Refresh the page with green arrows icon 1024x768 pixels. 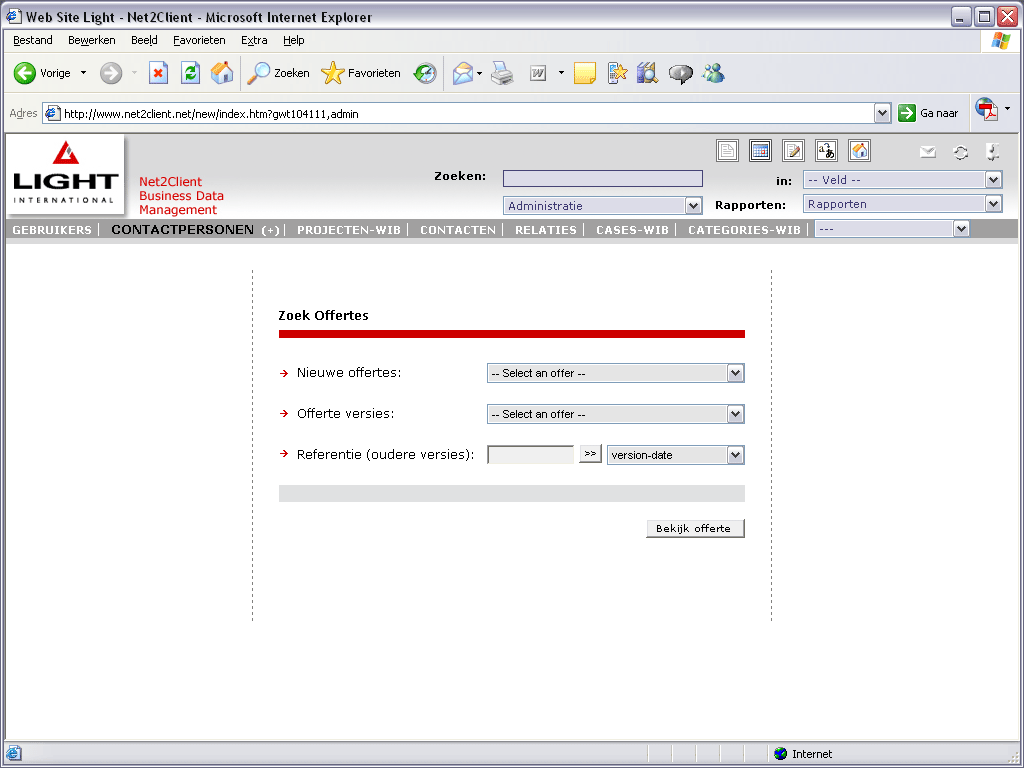point(190,73)
